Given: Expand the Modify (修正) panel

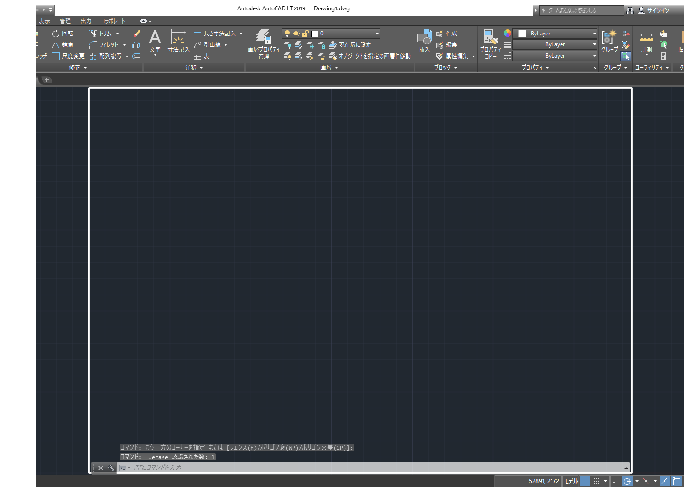Looking at the screenshot, I should (x=78, y=68).
